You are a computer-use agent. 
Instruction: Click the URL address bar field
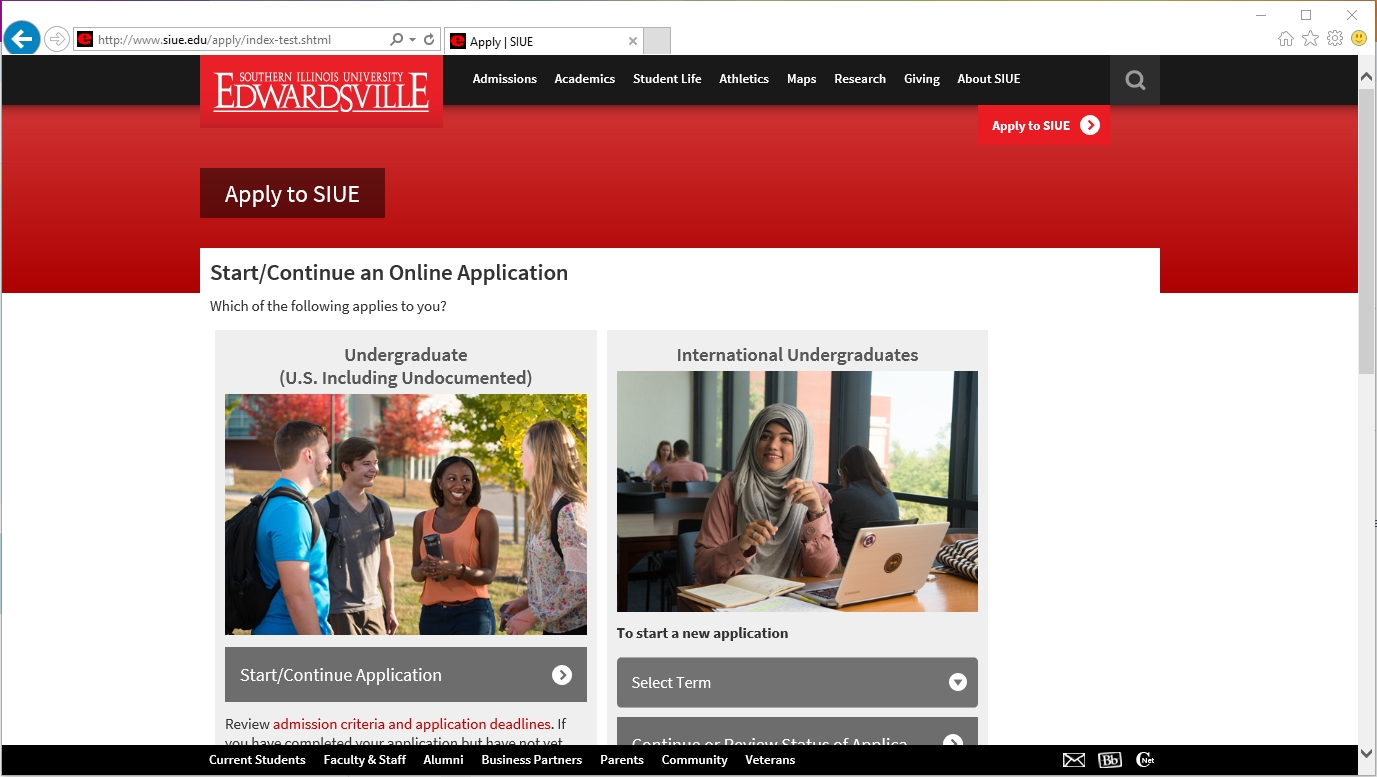[x=240, y=40]
